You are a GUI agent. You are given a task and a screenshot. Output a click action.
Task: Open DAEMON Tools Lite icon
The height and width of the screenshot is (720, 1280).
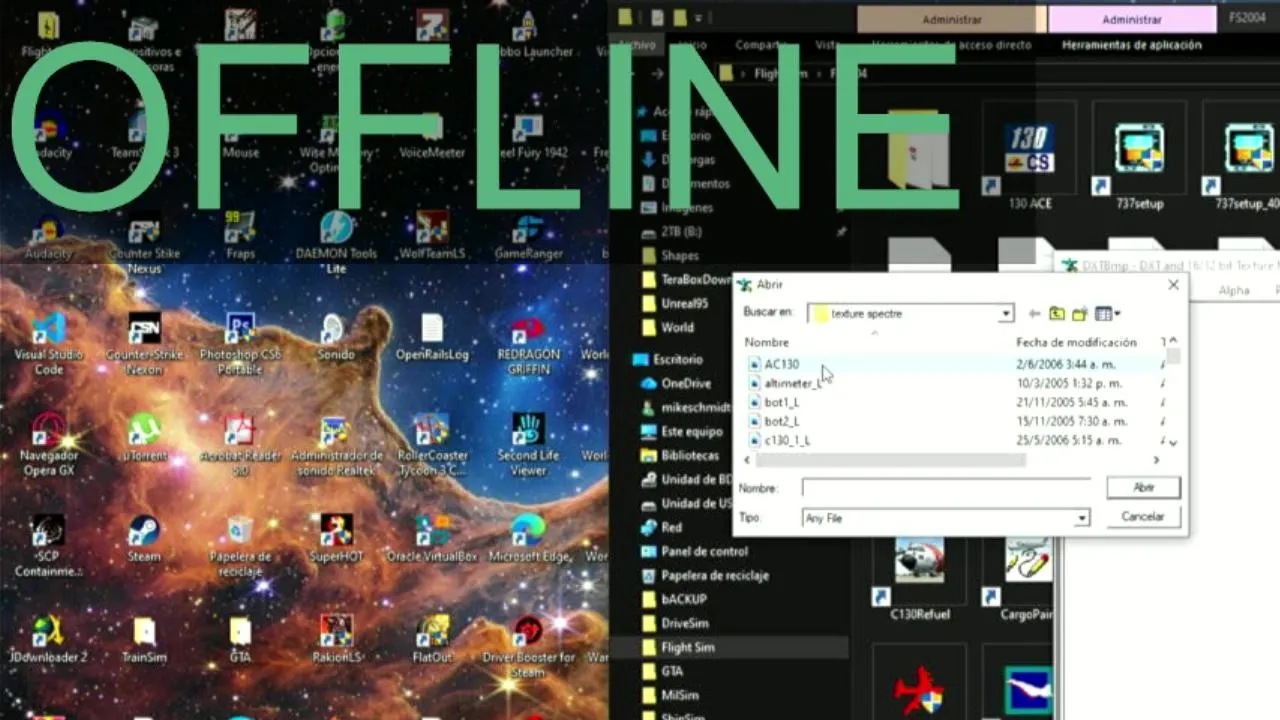click(x=336, y=243)
